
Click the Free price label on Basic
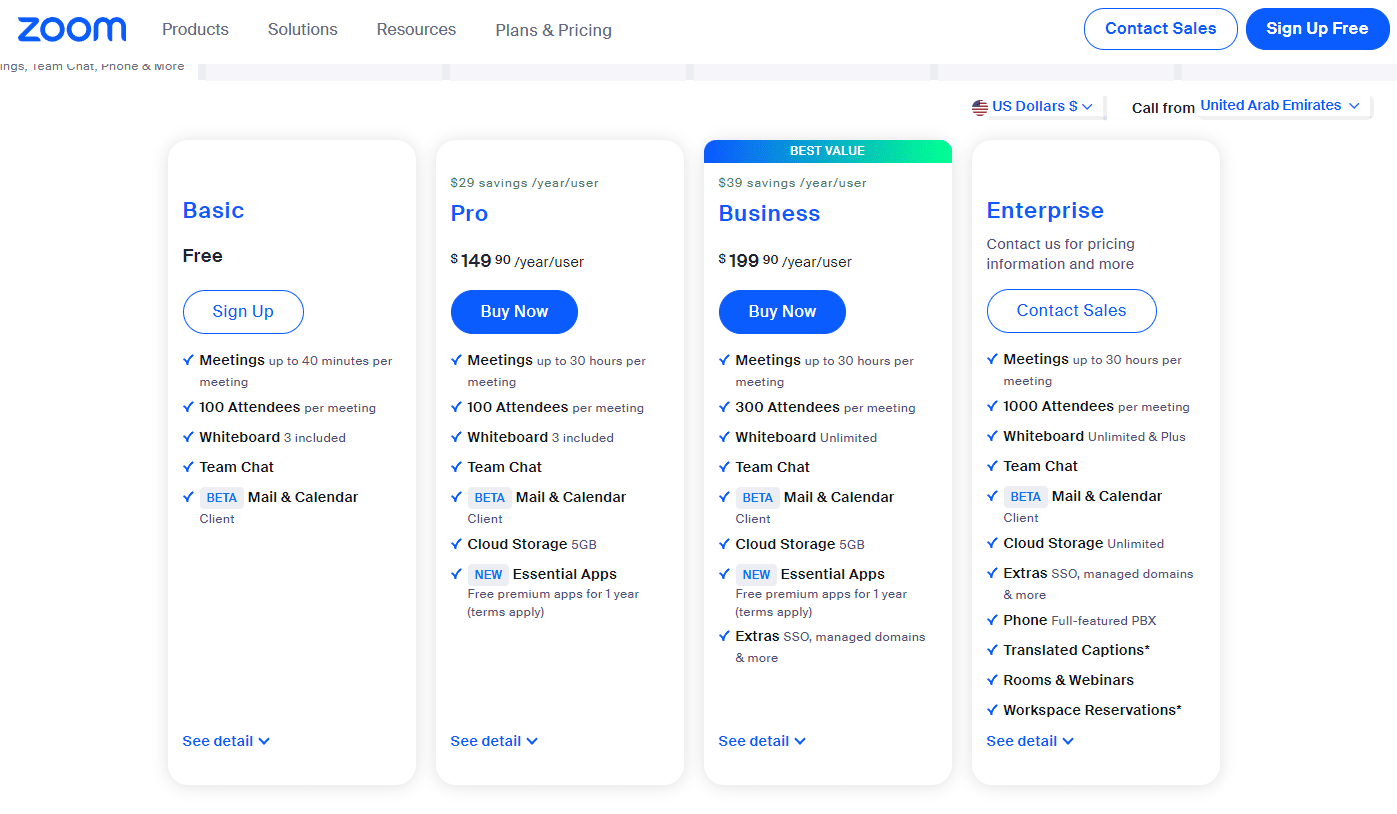[202, 256]
